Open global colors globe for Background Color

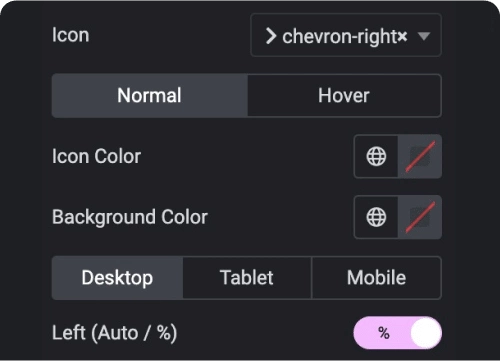pyautogui.click(x=376, y=217)
